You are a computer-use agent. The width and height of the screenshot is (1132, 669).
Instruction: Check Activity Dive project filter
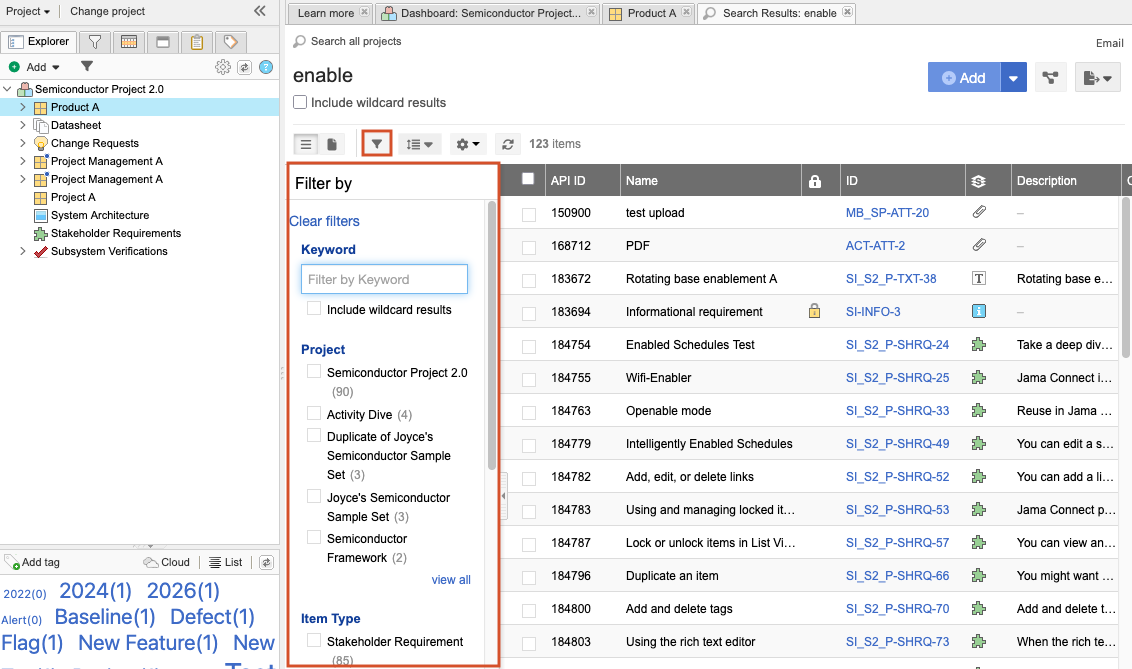(x=314, y=413)
